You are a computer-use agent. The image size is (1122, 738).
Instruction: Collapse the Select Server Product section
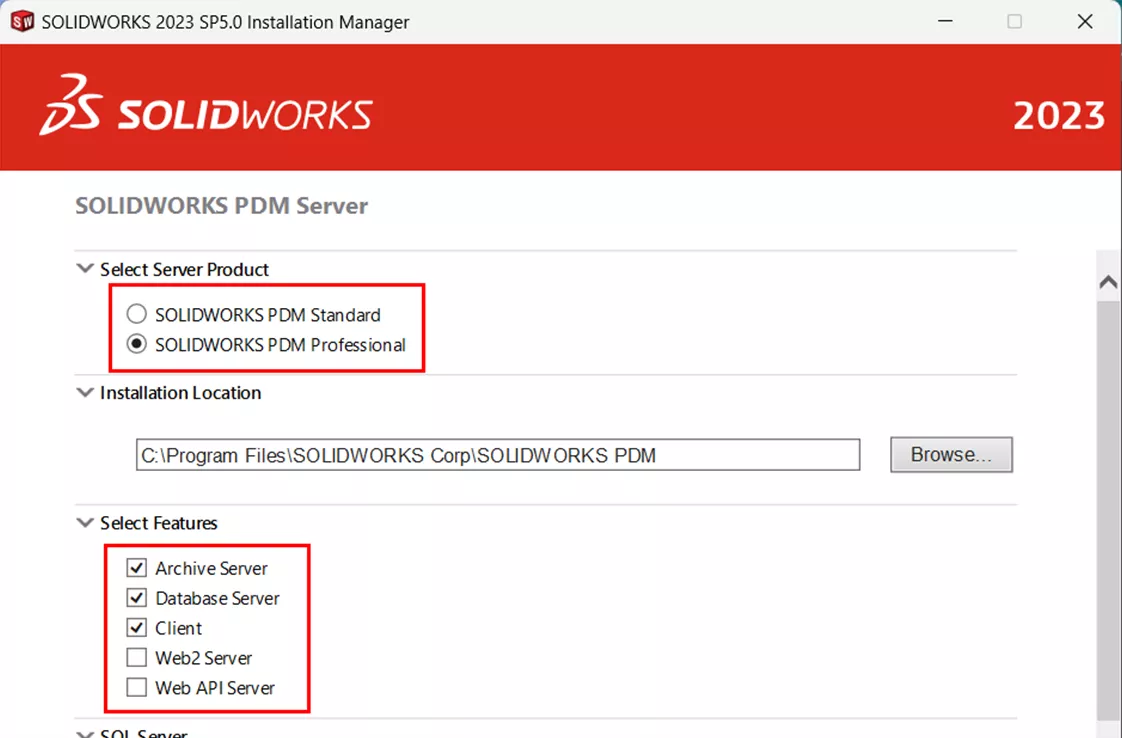(x=85, y=268)
